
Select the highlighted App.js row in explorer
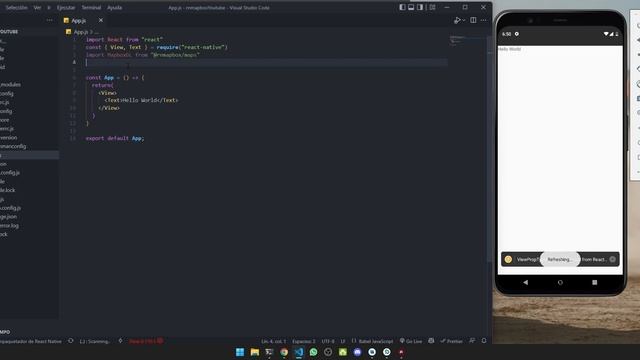pos(29,155)
